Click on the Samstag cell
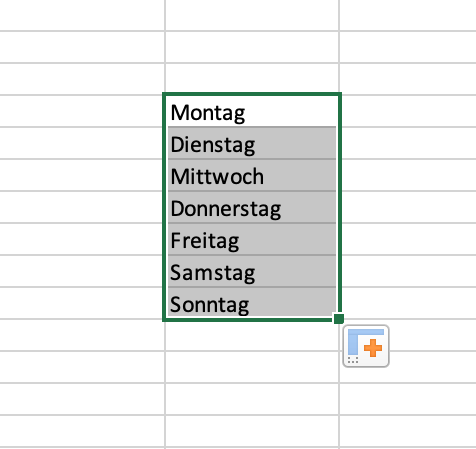The width and height of the screenshot is (476, 449). 252,271
